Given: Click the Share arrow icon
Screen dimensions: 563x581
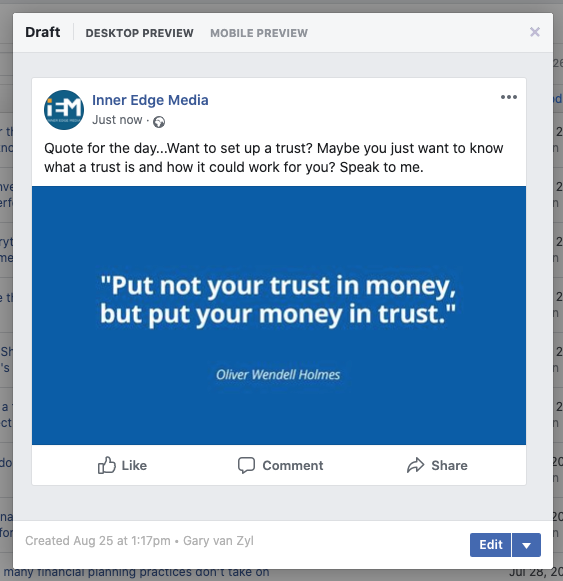Looking at the screenshot, I should pyautogui.click(x=415, y=465).
